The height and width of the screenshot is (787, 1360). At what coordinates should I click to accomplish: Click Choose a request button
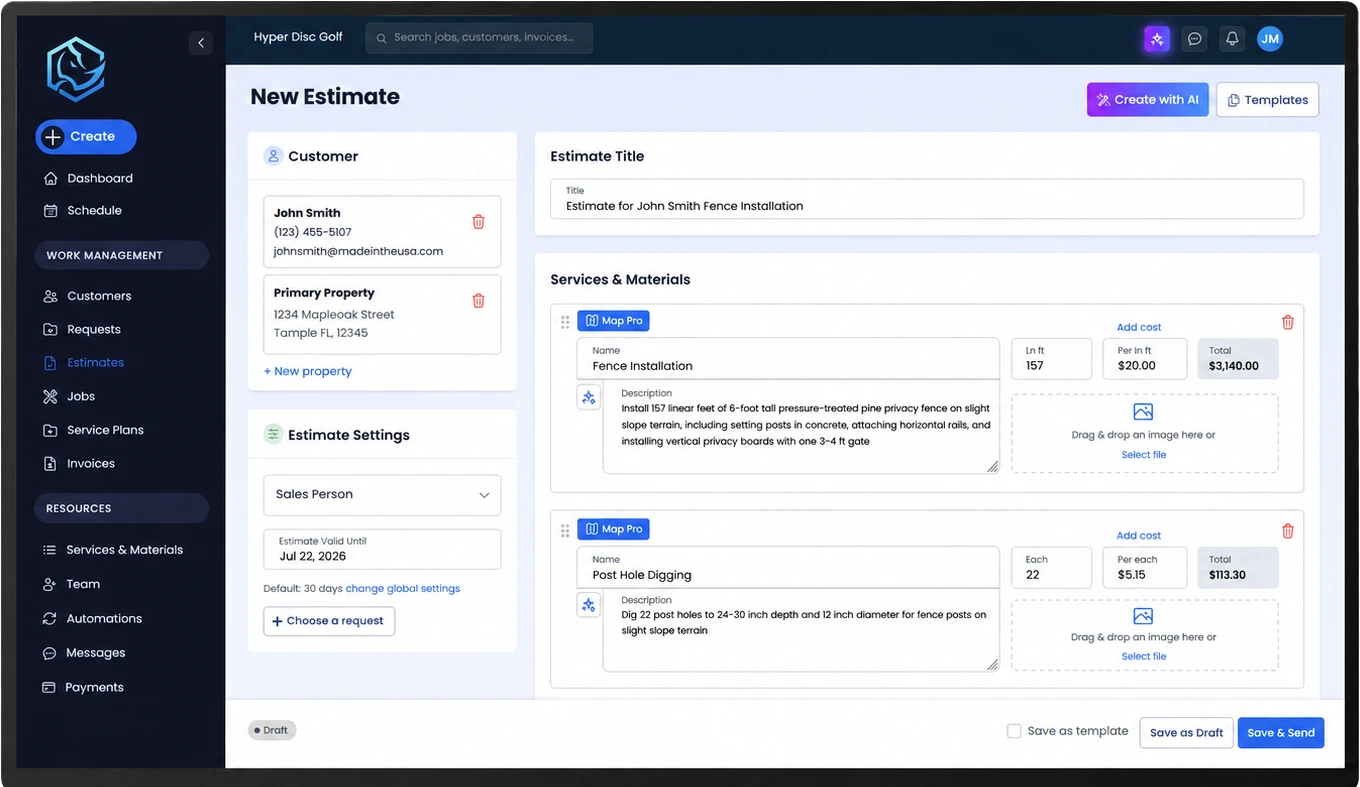pos(329,621)
